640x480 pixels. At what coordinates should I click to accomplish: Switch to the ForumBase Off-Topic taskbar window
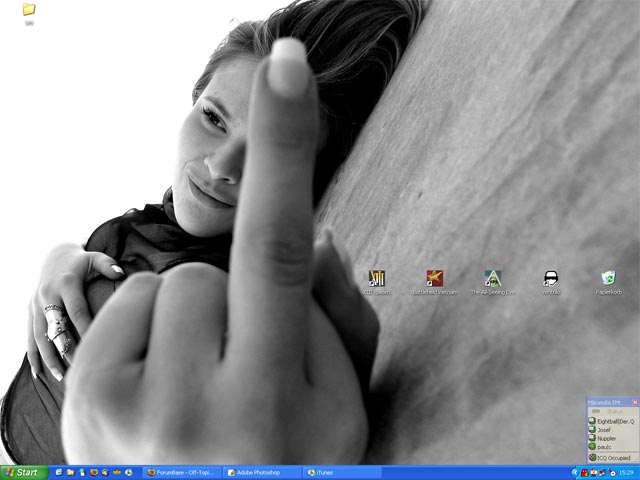click(182, 473)
